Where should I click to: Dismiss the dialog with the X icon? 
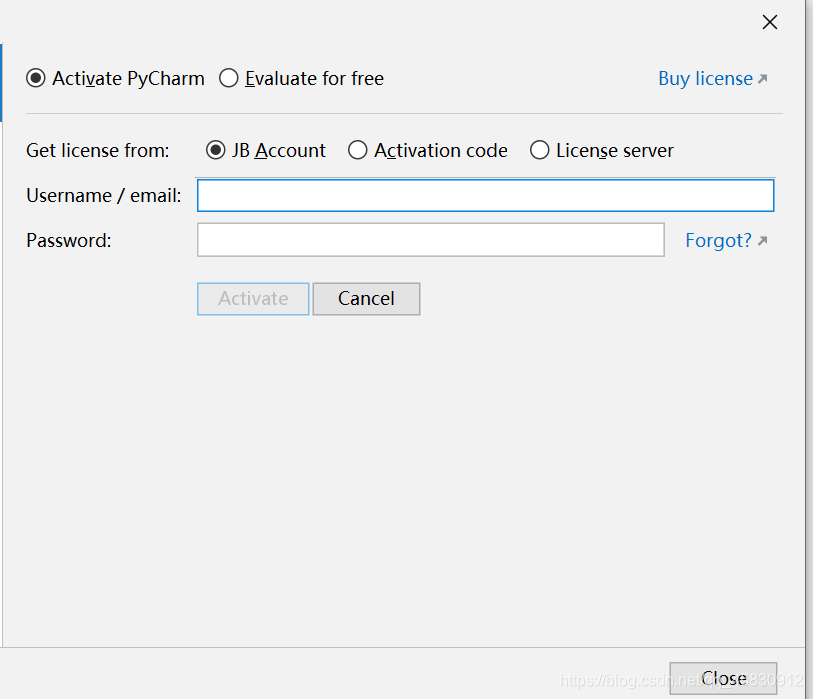[x=770, y=22]
